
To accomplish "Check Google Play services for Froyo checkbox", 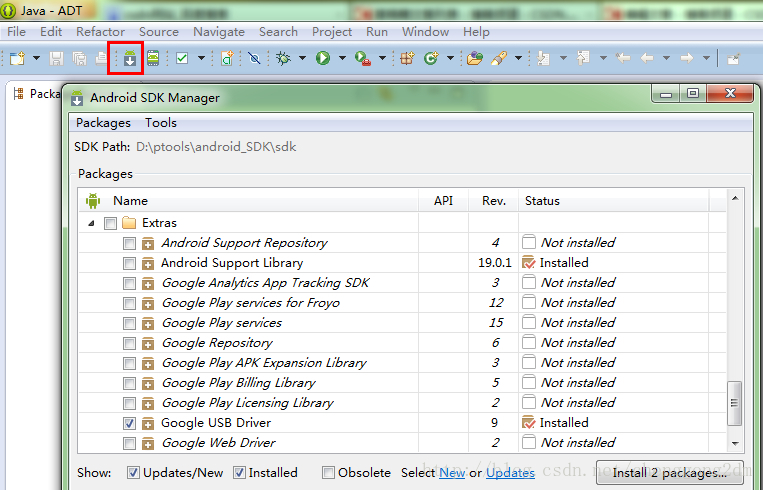I will 129,303.
